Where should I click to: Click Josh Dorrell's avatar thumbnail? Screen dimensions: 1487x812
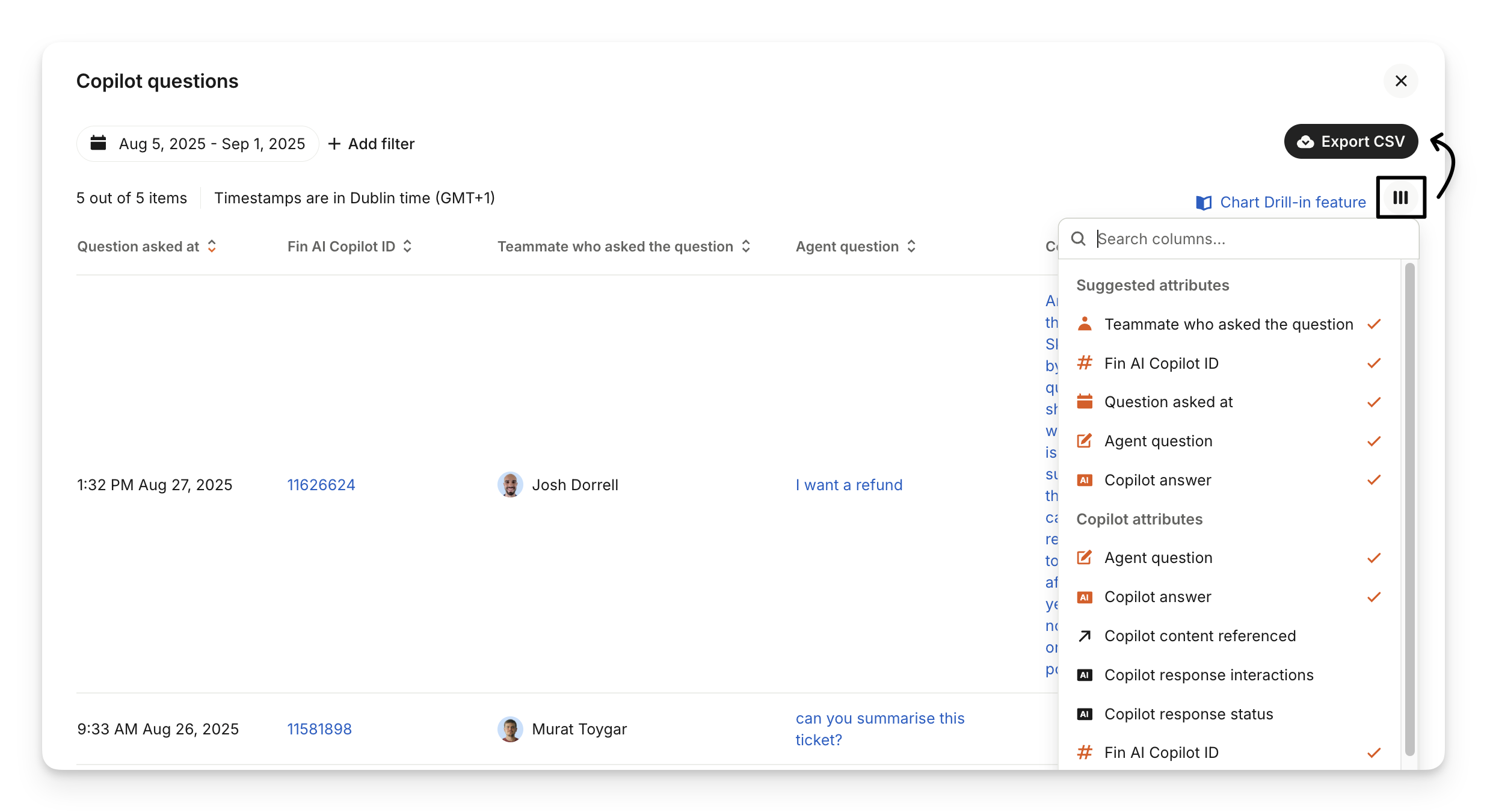510,485
